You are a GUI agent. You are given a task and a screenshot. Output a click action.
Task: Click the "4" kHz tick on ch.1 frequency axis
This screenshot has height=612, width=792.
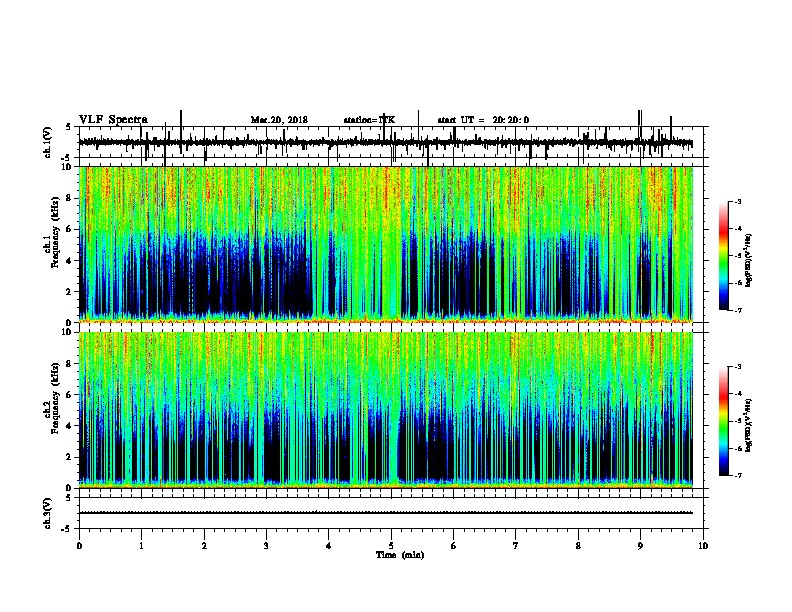70,261
